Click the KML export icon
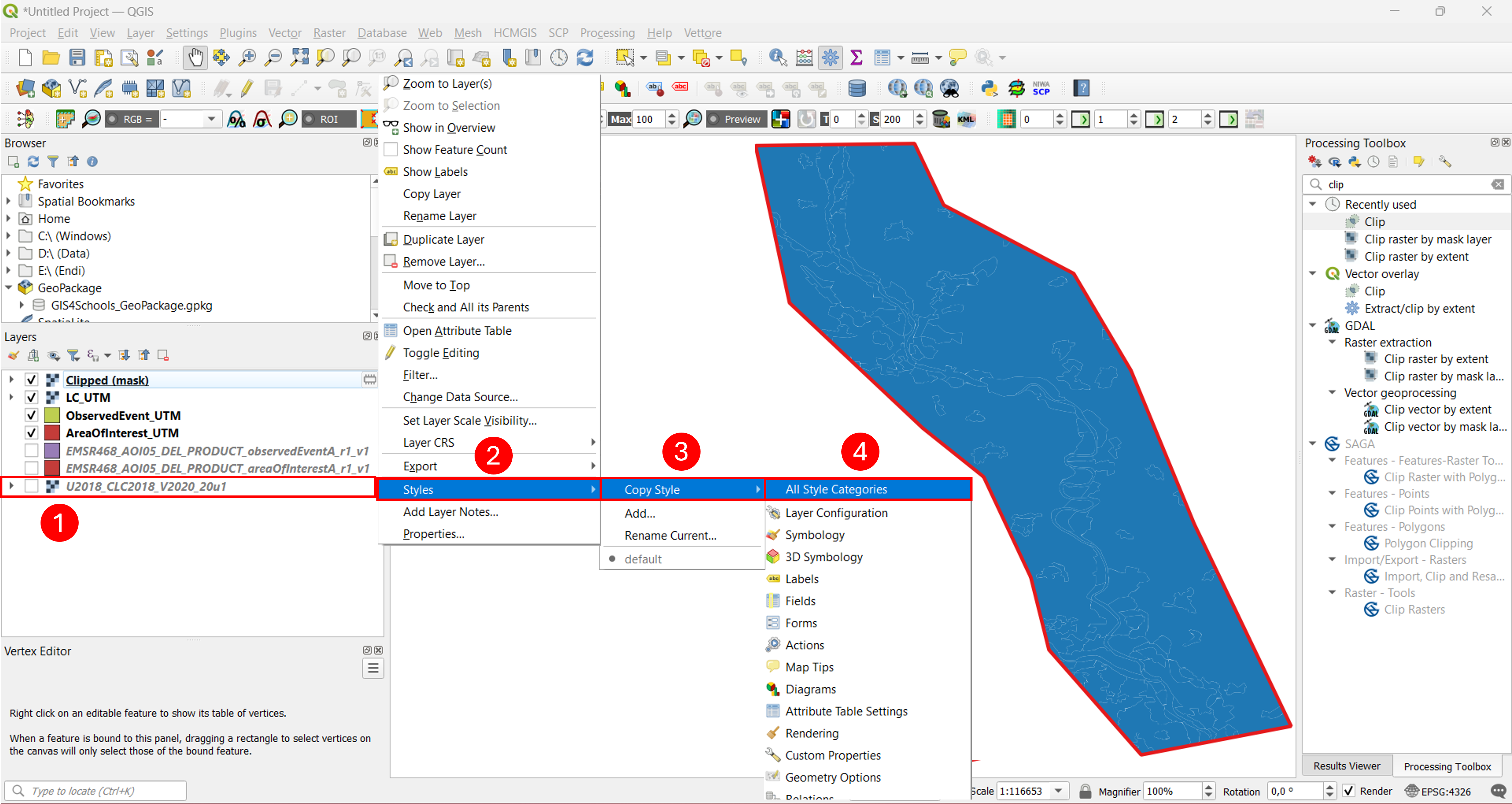Viewport: 1512px width, 804px height. [966, 120]
